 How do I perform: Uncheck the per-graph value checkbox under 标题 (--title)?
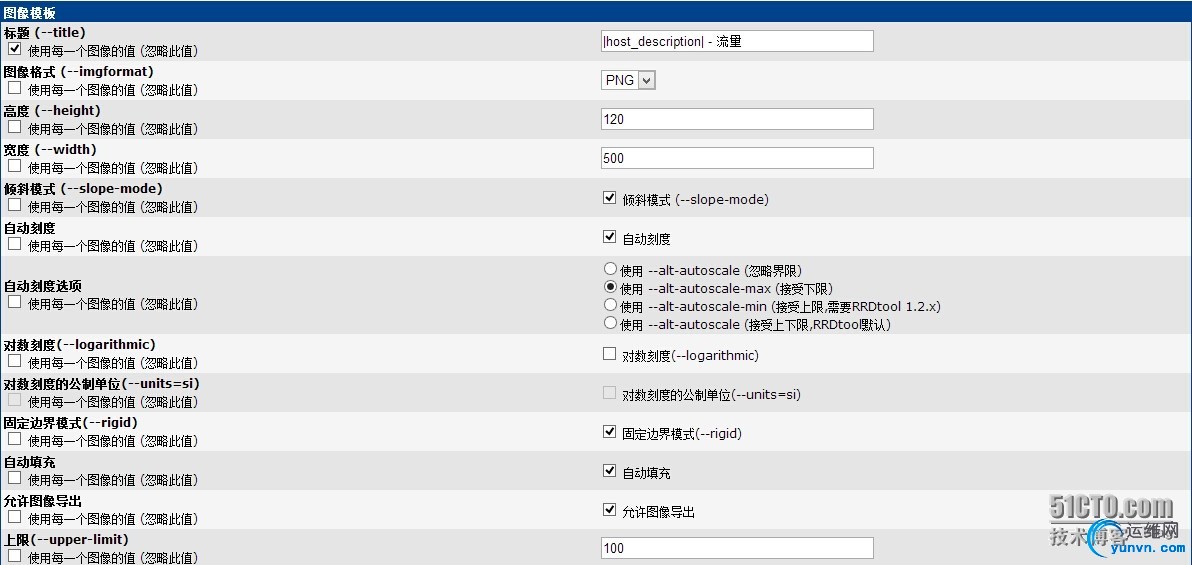[x=14, y=49]
